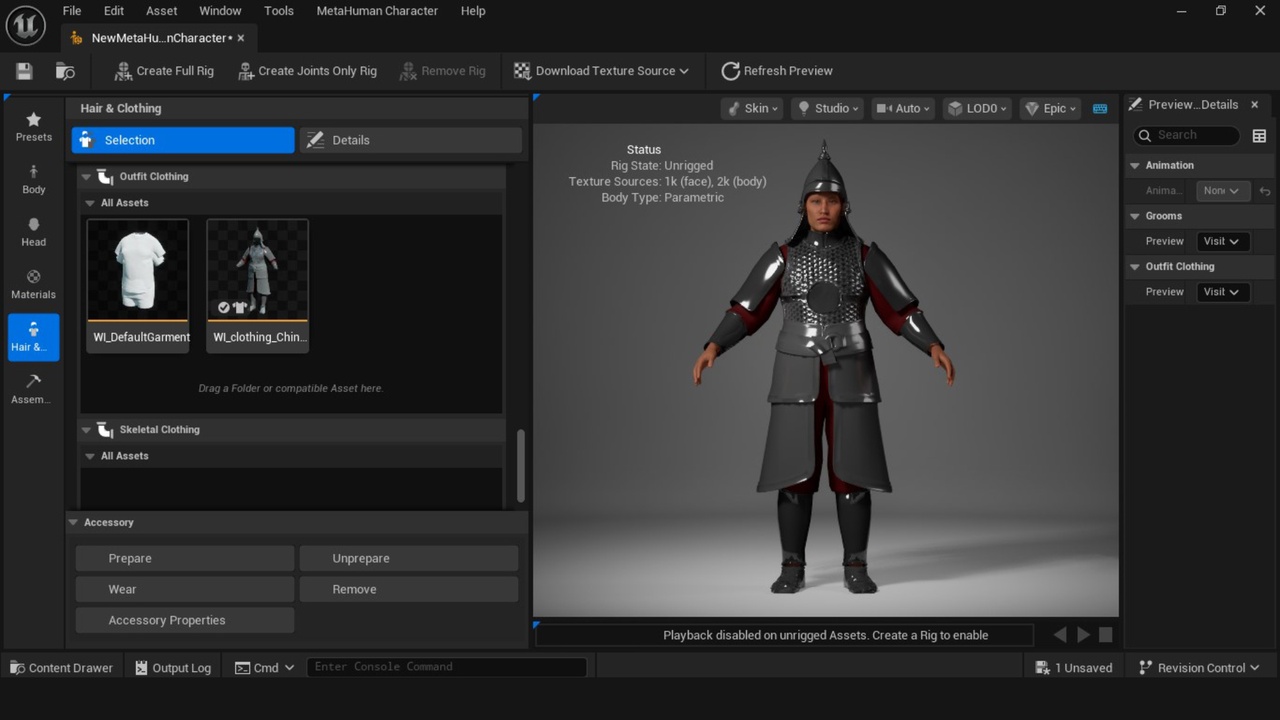Collapse the Grooms category

coord(1135,216)
